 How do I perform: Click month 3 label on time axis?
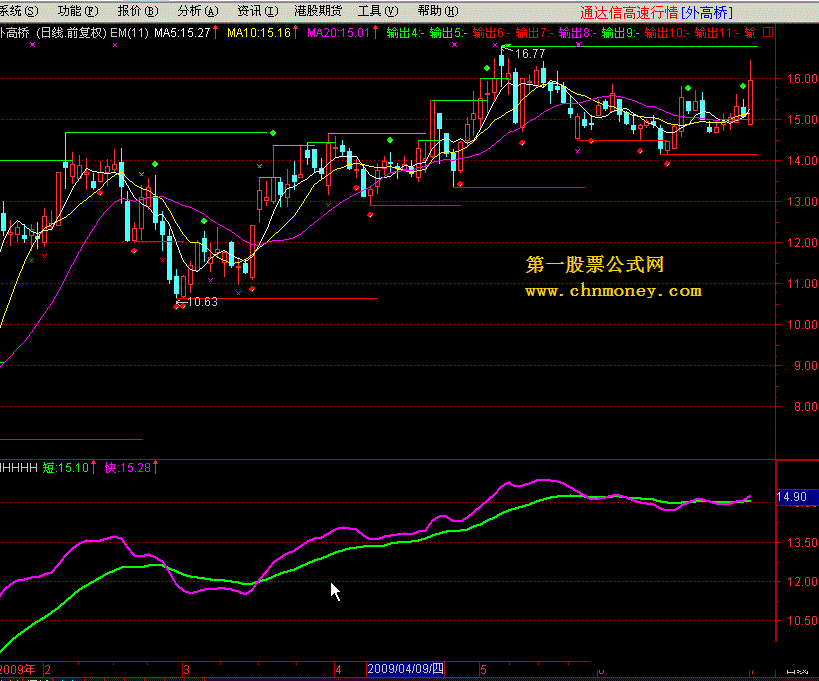[x=186, y=670]
